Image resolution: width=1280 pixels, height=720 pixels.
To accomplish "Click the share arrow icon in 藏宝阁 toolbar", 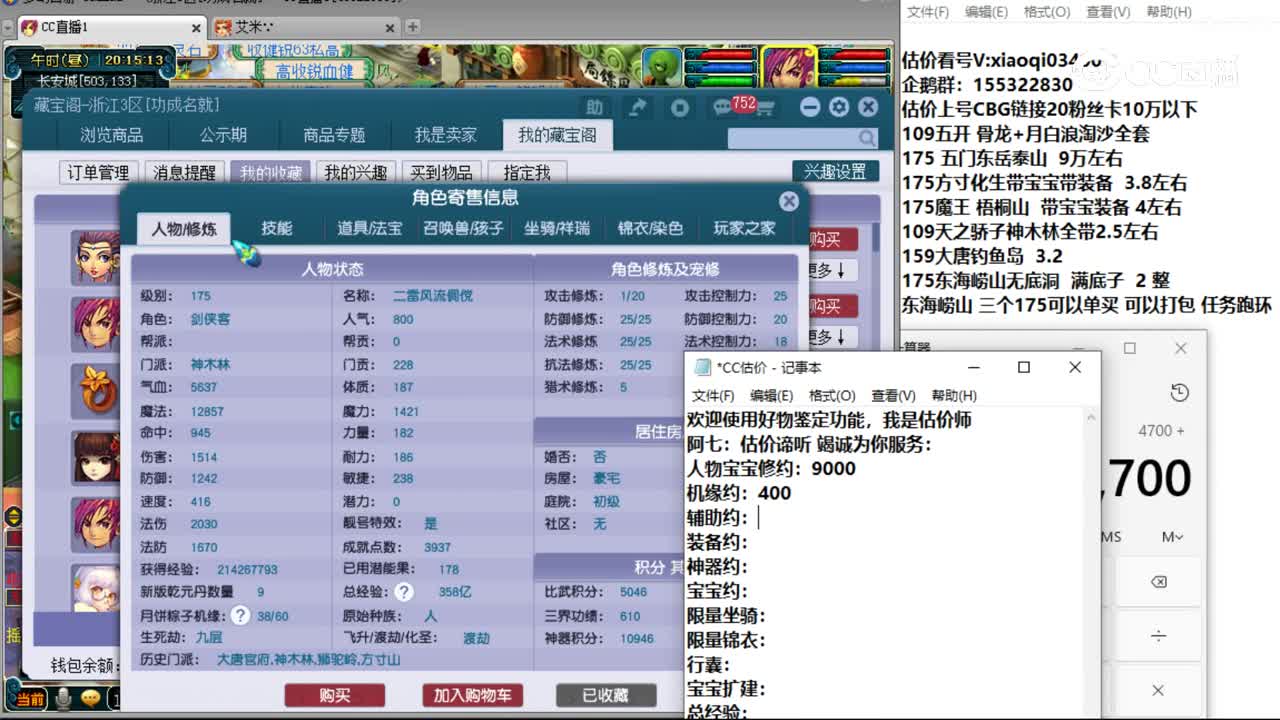I will (636, 107).
